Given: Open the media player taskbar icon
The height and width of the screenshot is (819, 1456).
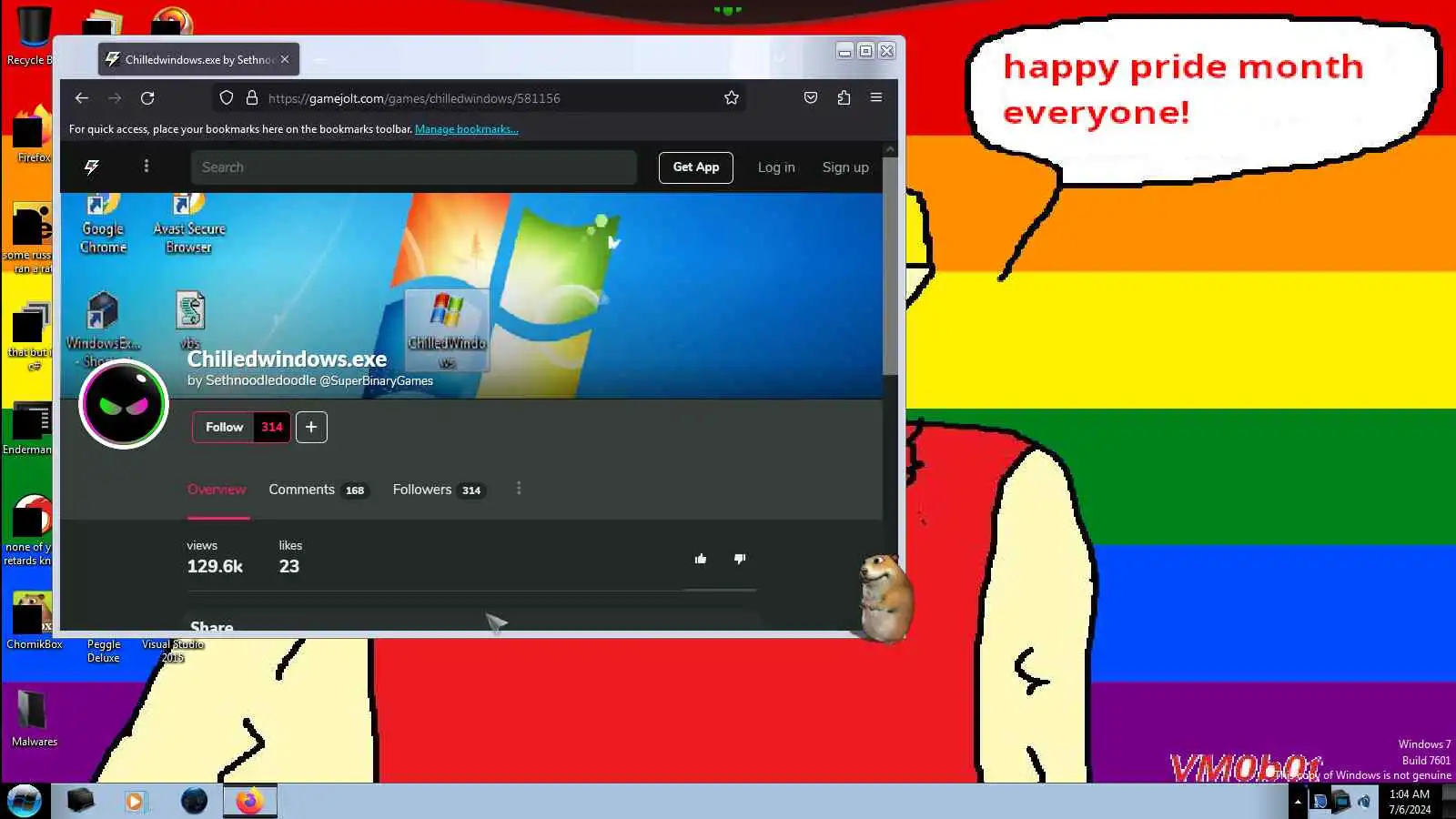Looking at the screenshot, I should click(136, 801).
